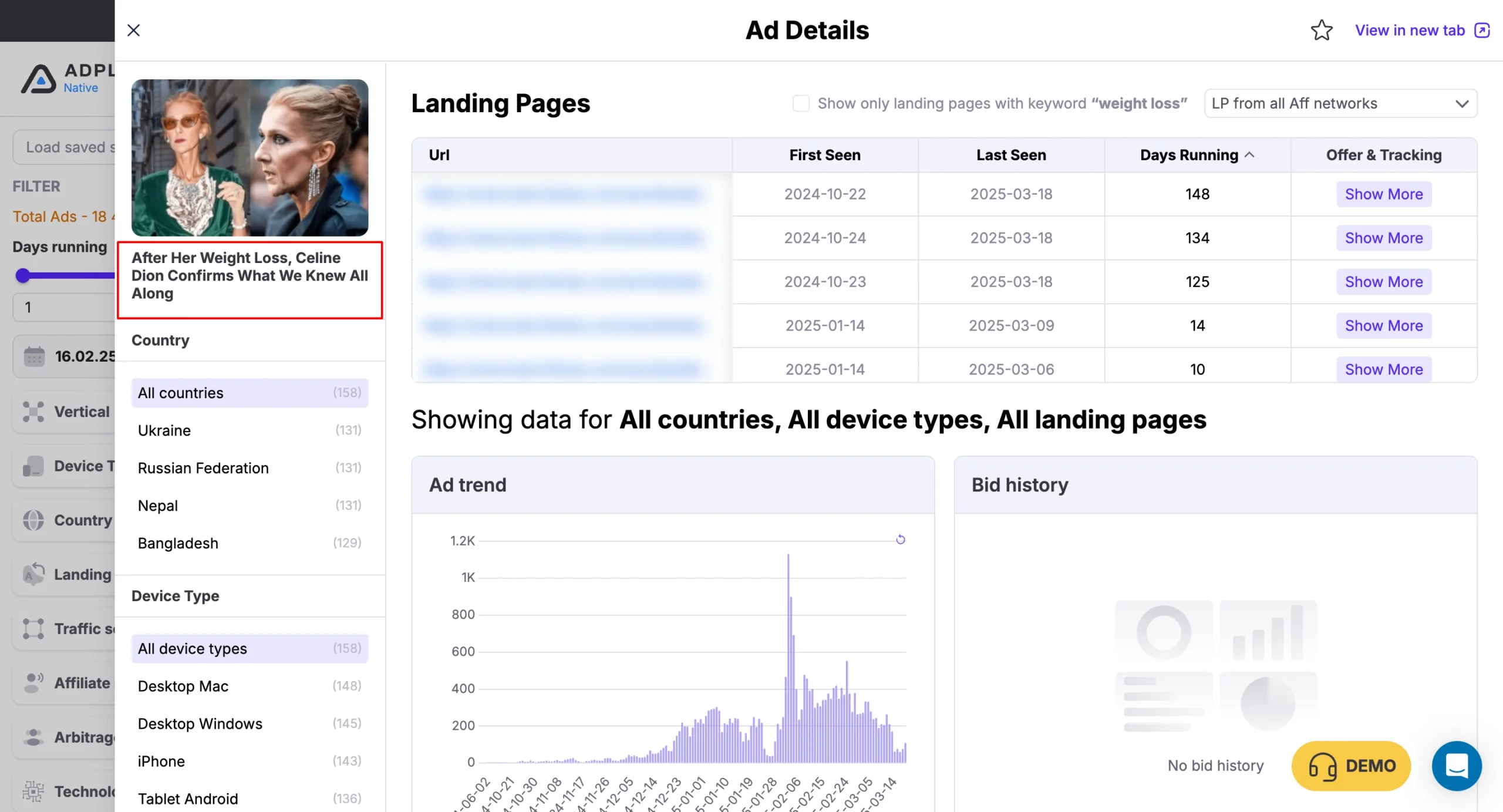The height and width of the screenshot is (812, 1503).
Task: Click the reset zoom icon on Ad trend chart
Action: pos(901,540)
